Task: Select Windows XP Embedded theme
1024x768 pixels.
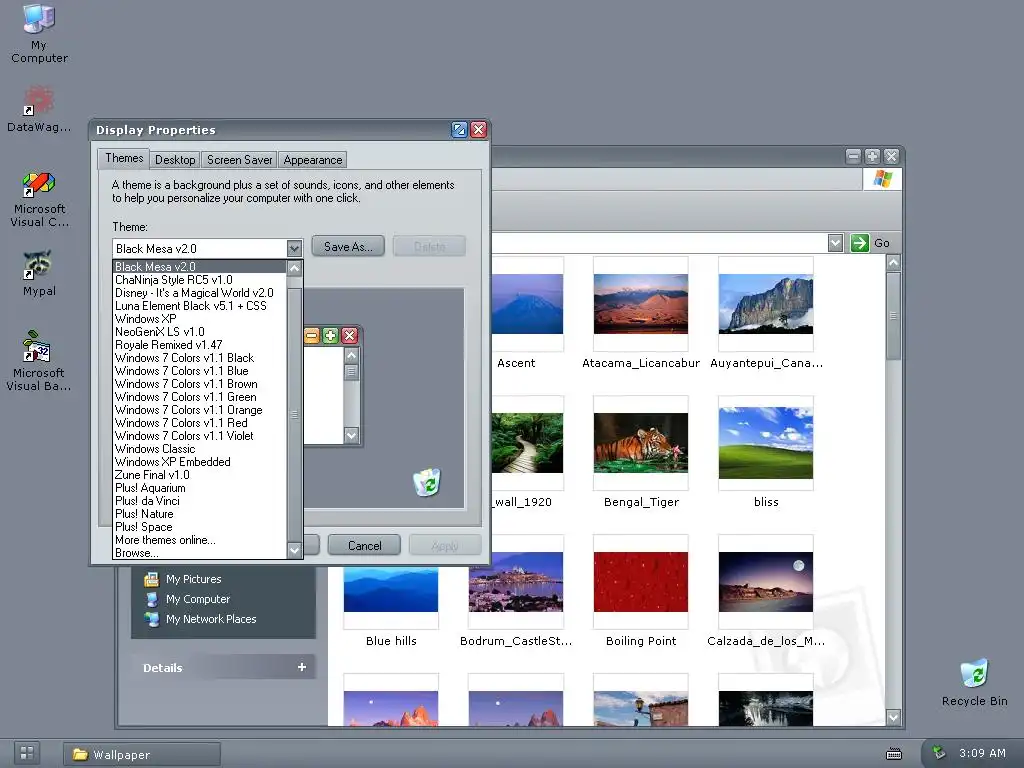Action: tap(199, 462)
